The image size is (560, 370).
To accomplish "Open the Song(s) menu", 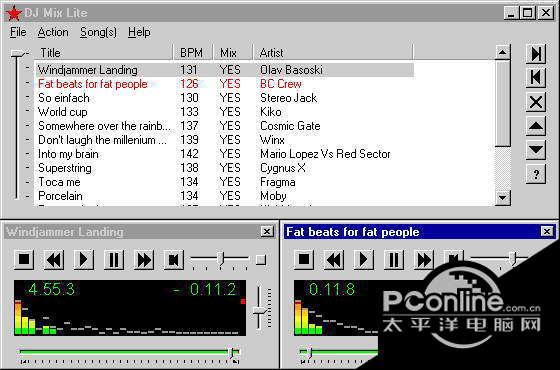I will point(98,32).
